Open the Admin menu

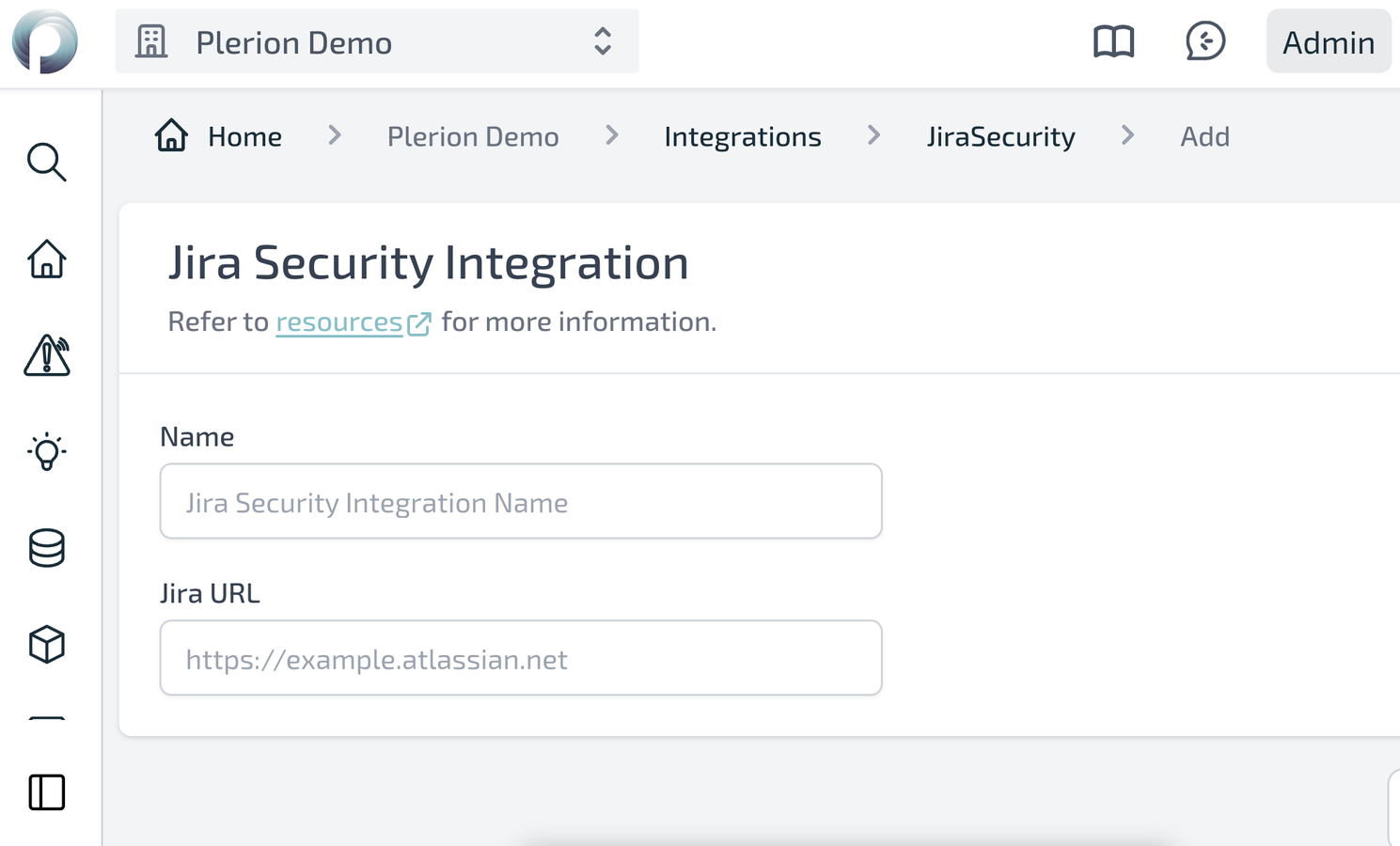(x=1329, y=41)
